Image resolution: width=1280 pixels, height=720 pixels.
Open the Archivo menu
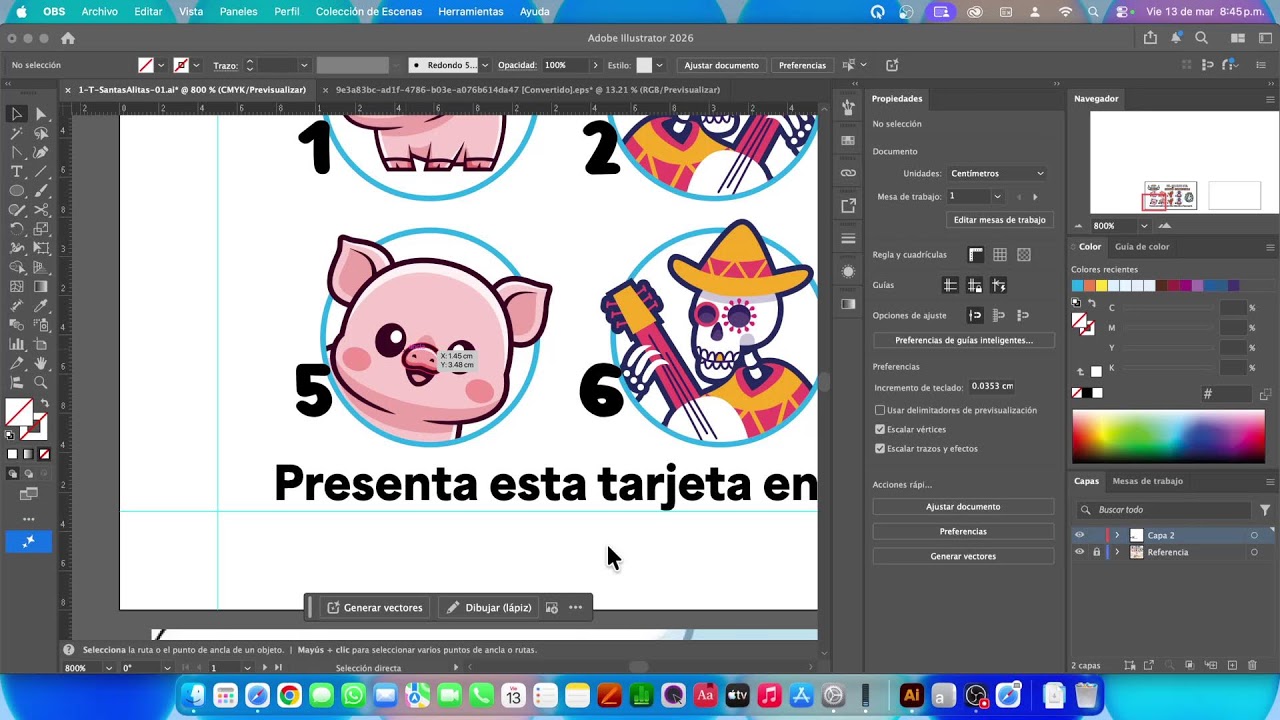click(99, 11)
